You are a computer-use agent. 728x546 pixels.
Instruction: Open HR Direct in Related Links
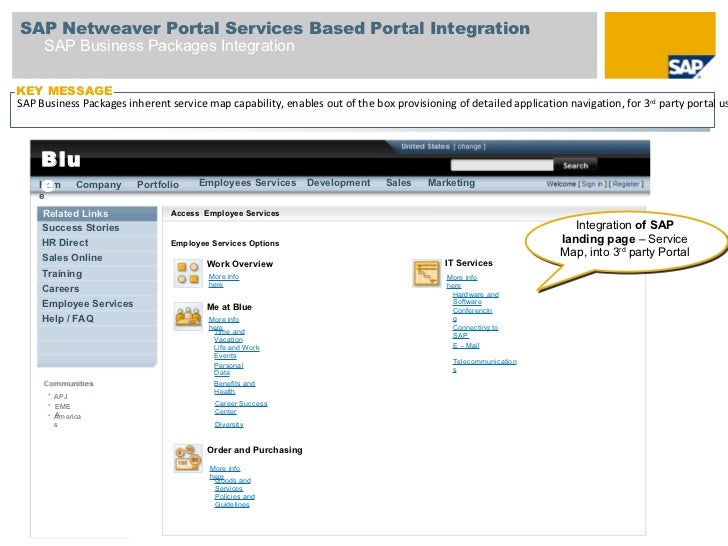tap(65, 243)
